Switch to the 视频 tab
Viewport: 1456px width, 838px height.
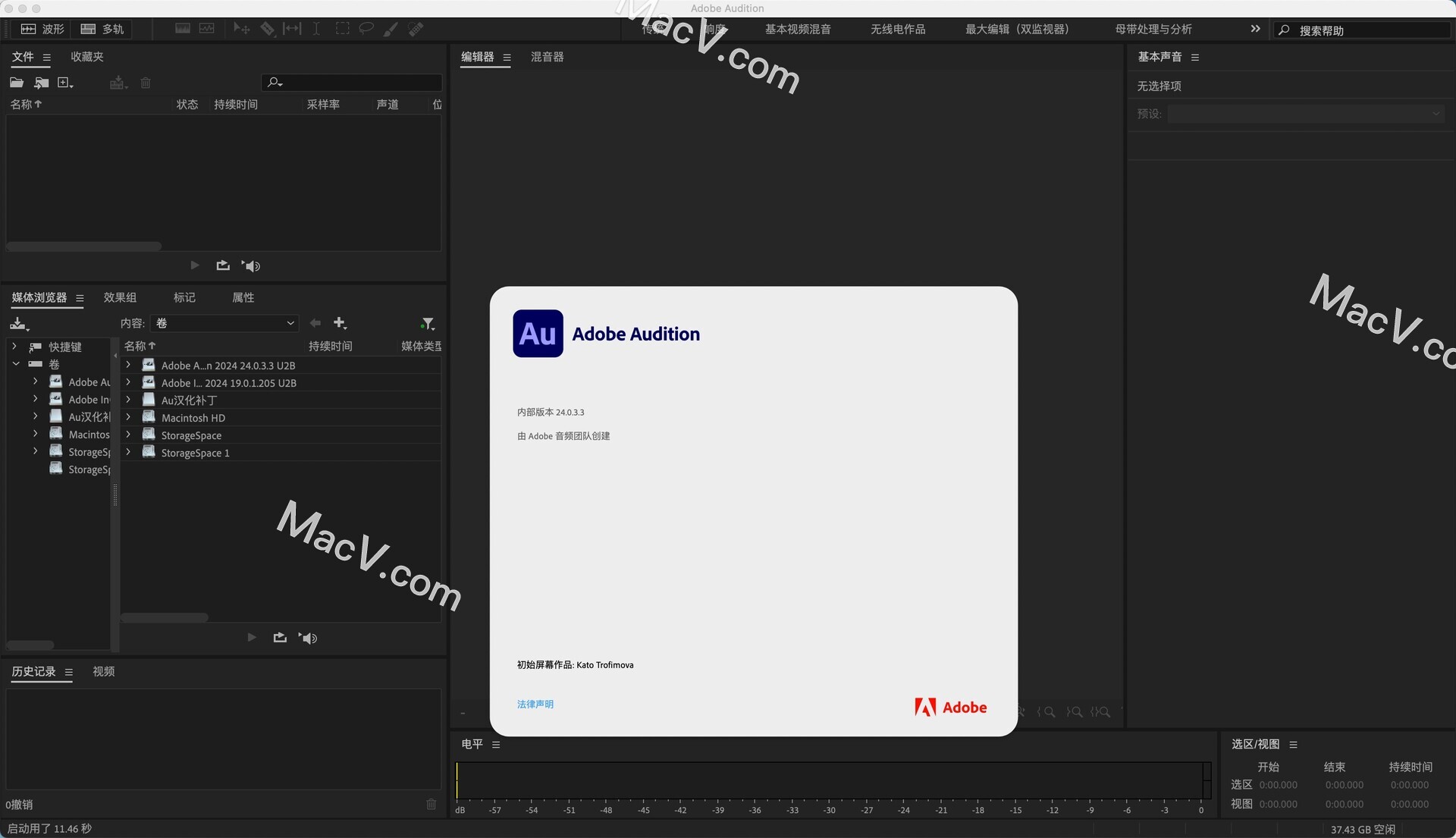[103, 671]
